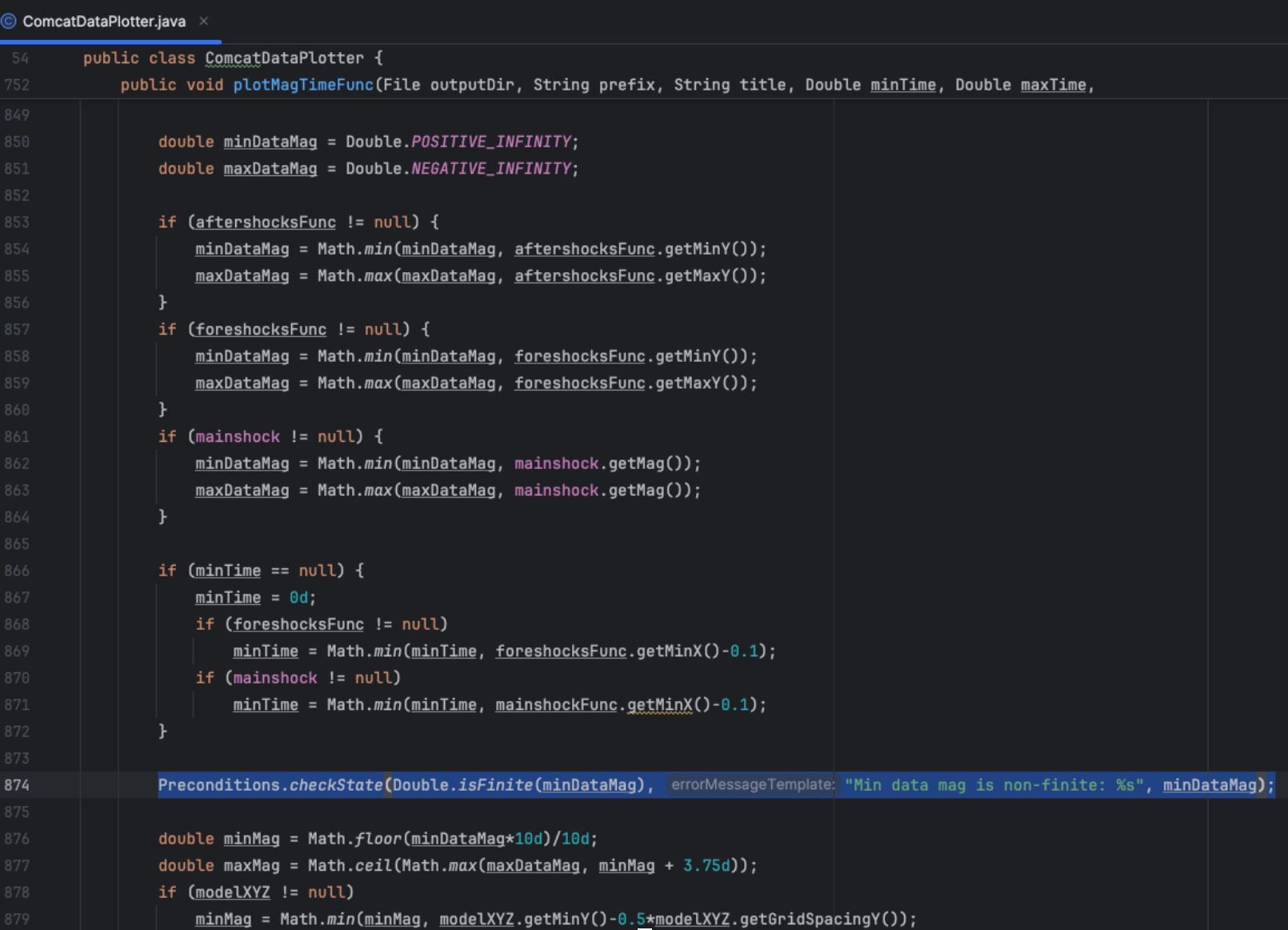Click maxTime parameter in the sticky method signature
This screenshot has height=930, width=1288.
(1053, 85)
